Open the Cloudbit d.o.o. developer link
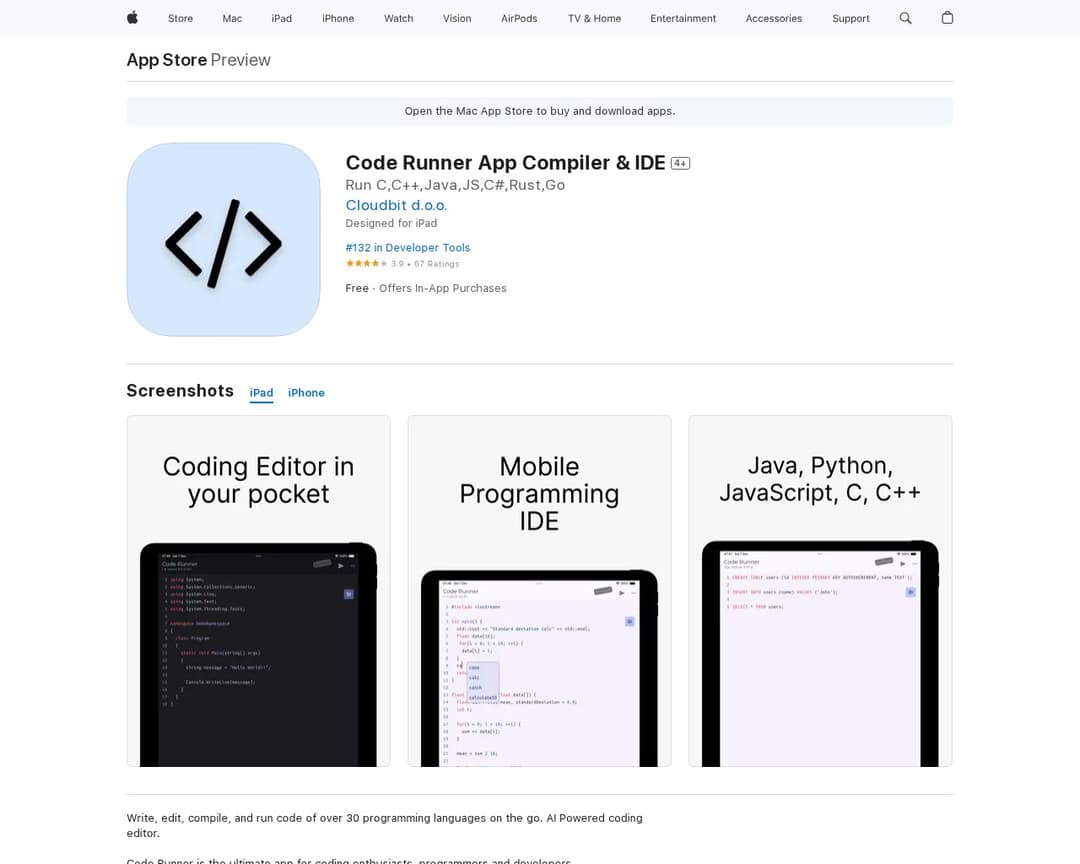 pos(396,205)
